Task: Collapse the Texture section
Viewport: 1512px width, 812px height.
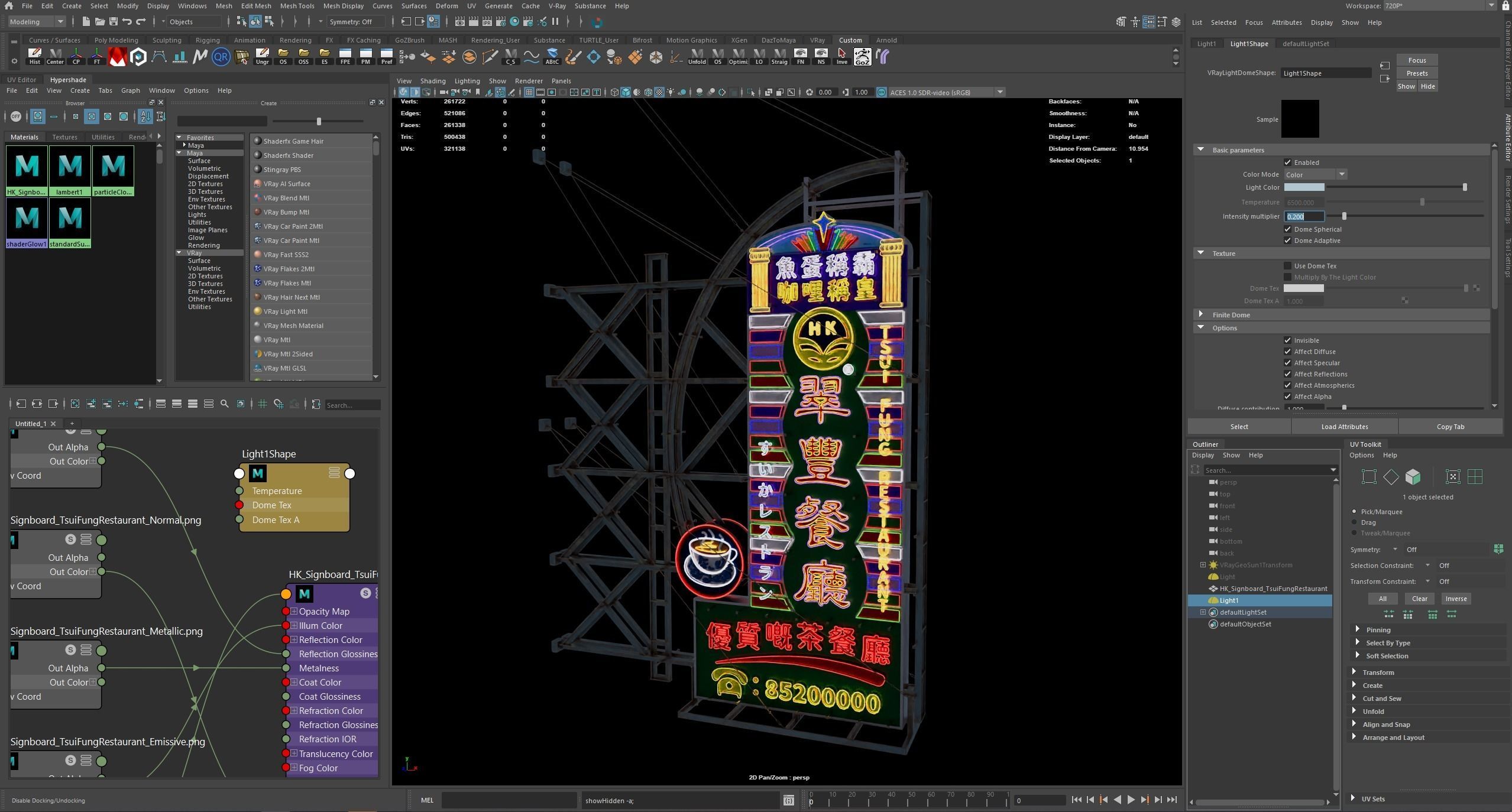Action: click(x=1200, y=254)
